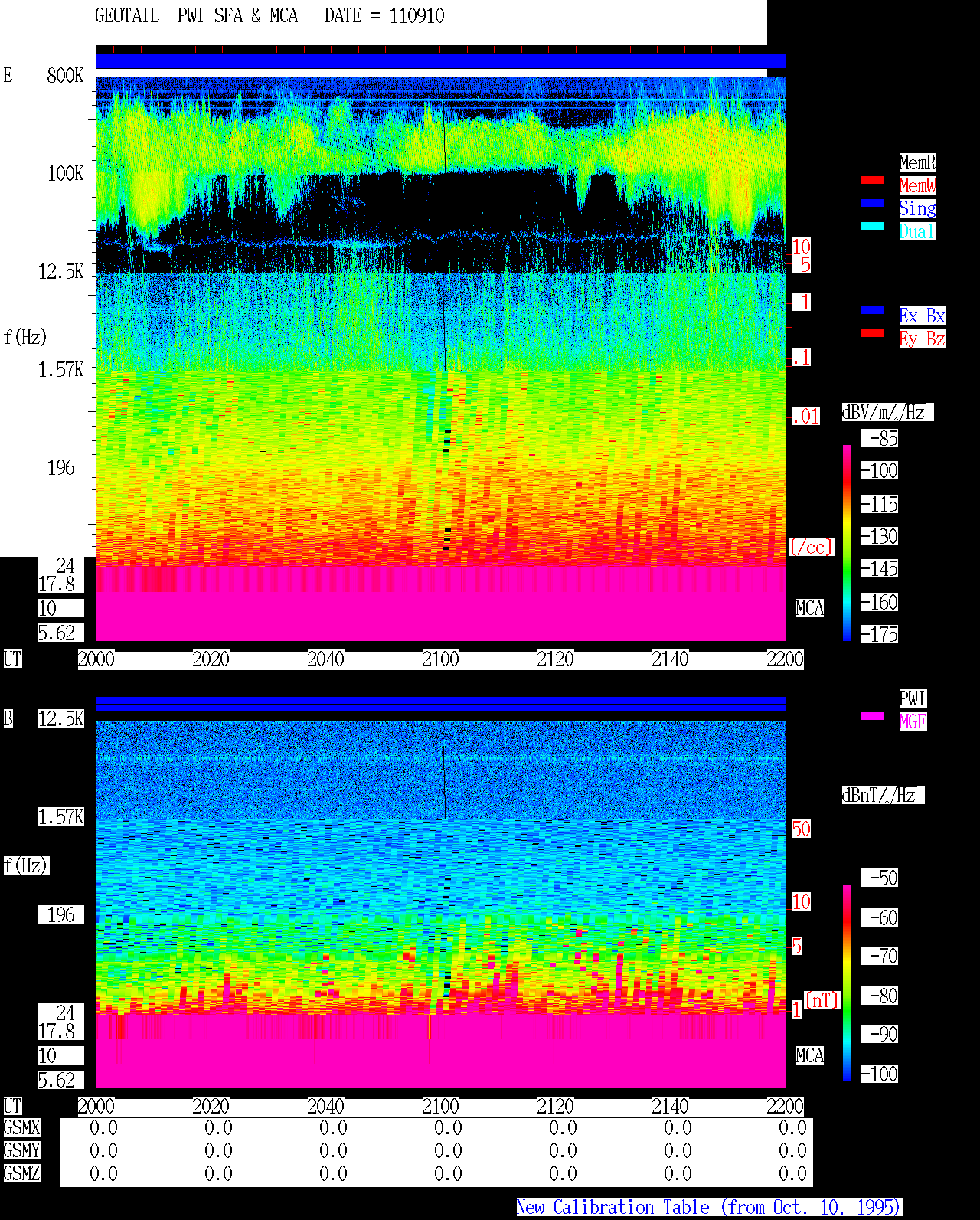Click the red MemW legend swatch
The width and height of the screenshot is (980, 1220).
873,180
